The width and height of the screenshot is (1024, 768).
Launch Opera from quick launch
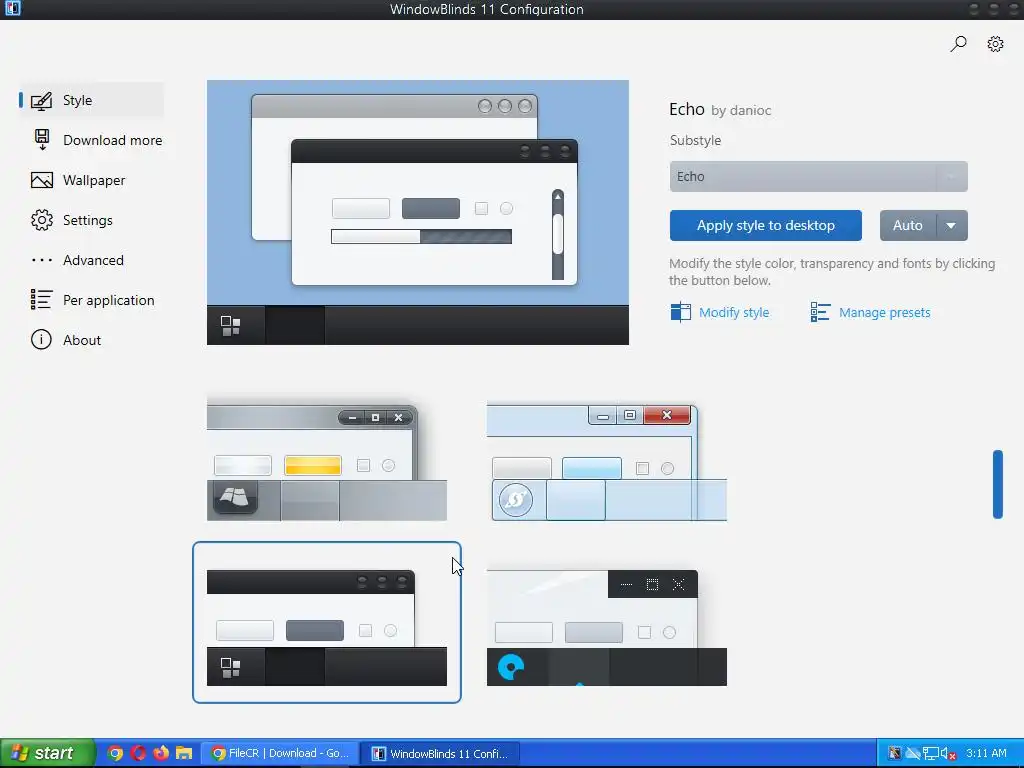click(x=138, y=753)
